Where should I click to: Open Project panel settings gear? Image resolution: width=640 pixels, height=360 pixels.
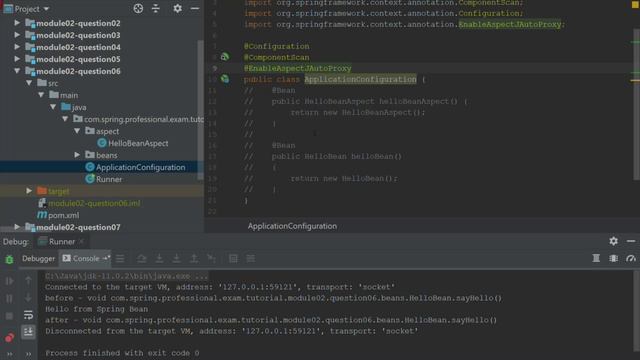pyautogui.click(x=177, y=9)
